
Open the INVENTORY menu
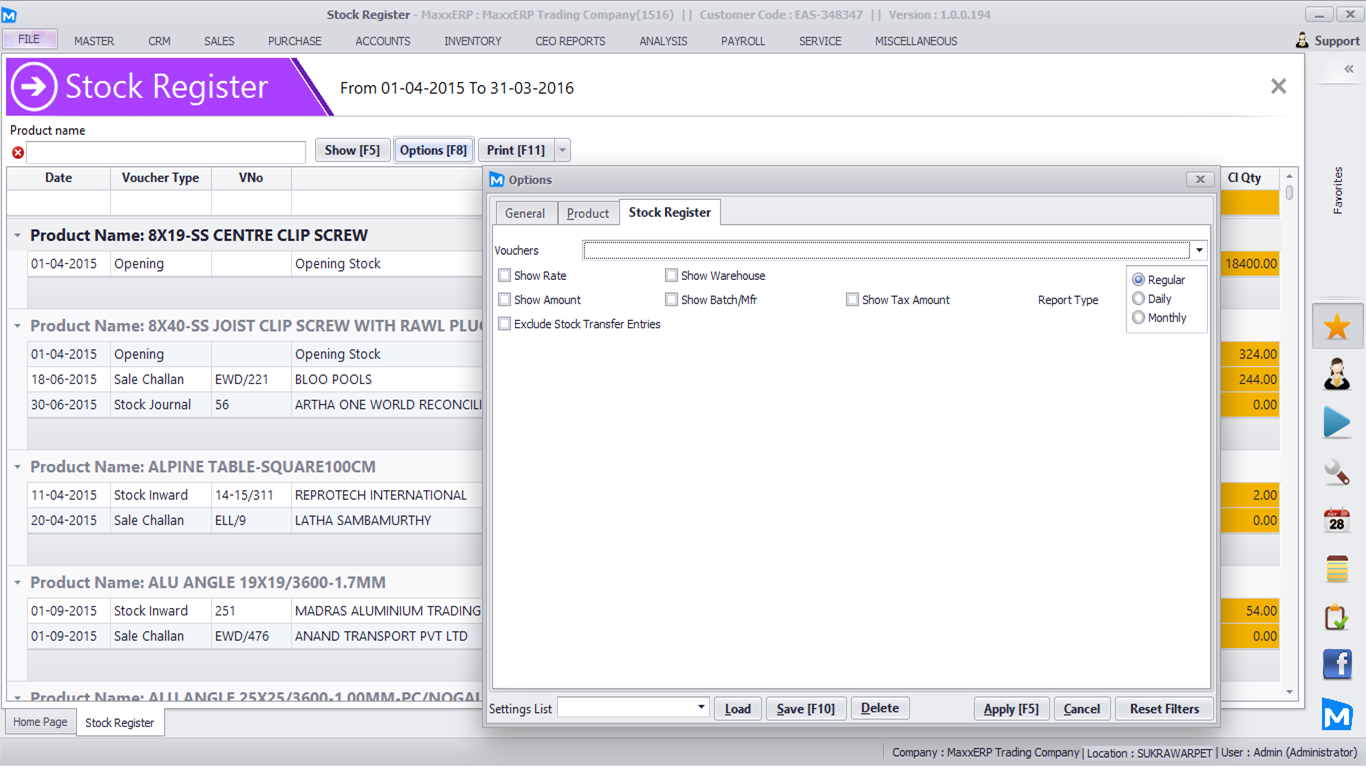[473, 41]
